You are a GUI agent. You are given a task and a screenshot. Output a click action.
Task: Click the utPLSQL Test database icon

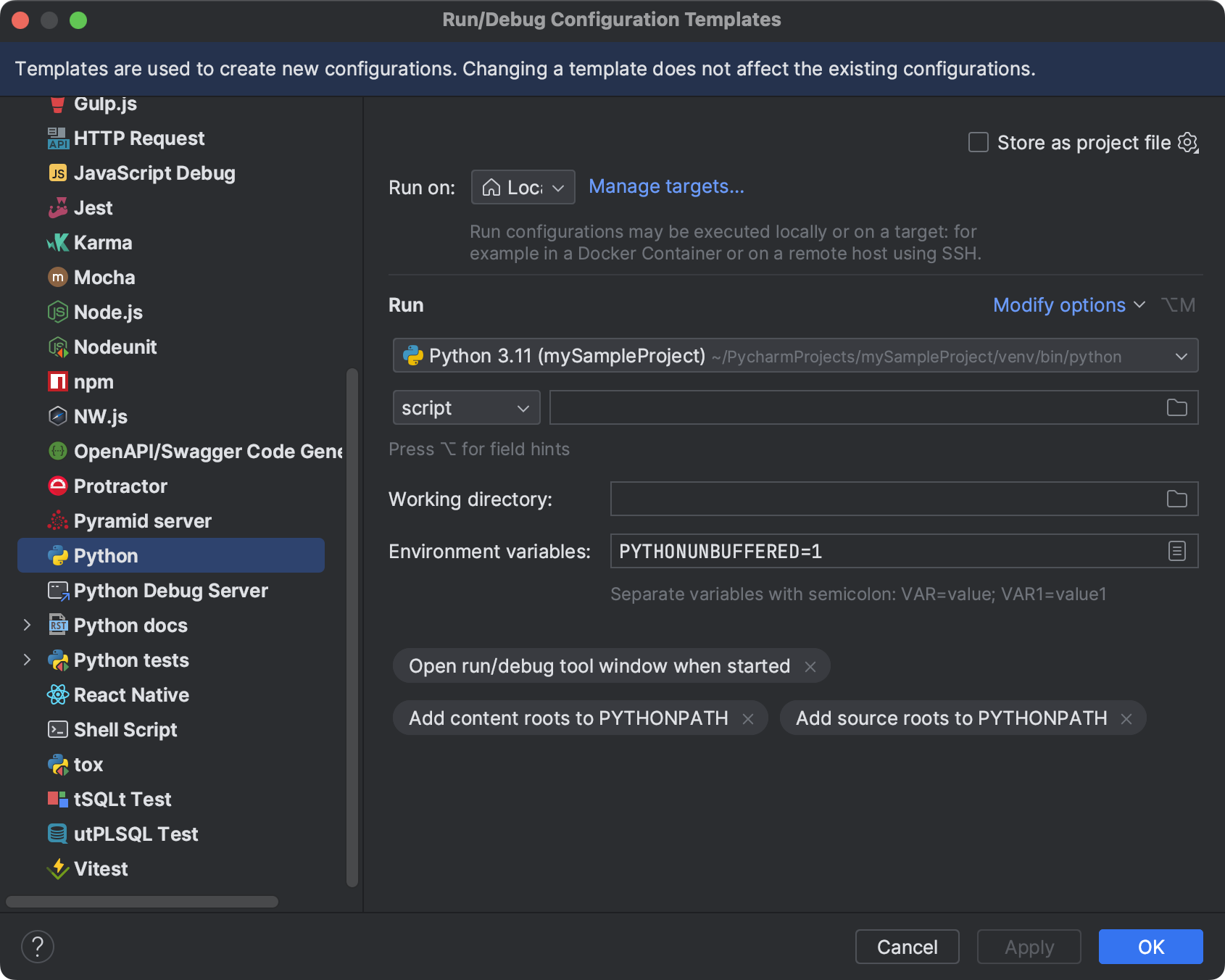[x=58, y=834]
